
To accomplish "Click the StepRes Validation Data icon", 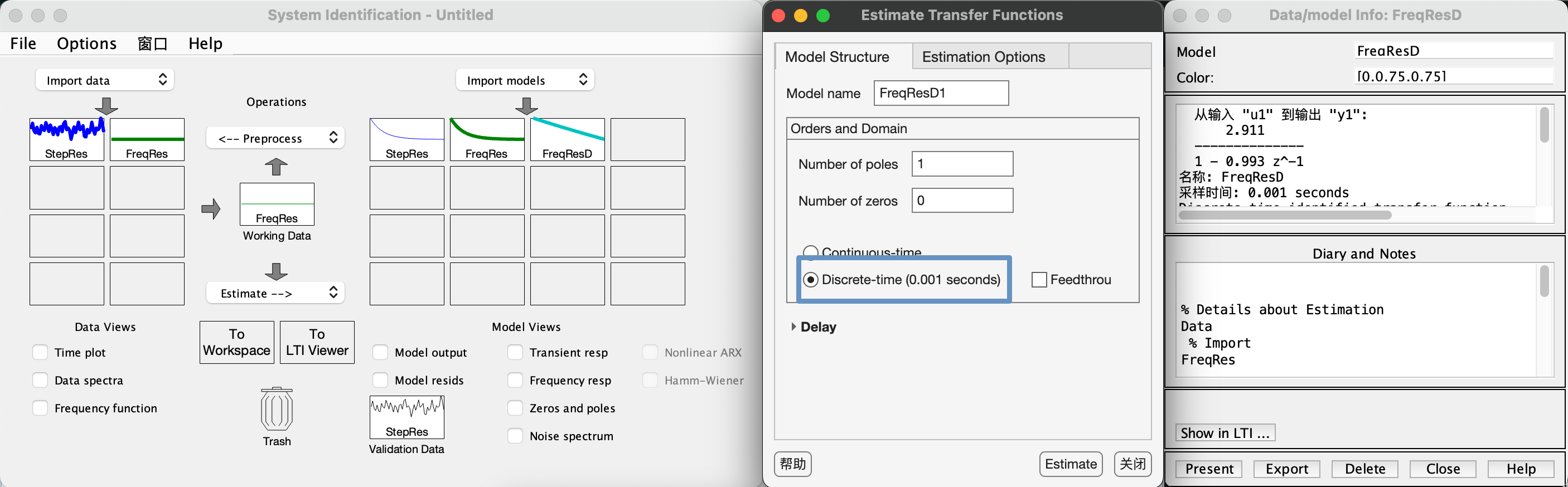I will pos(406,417).
